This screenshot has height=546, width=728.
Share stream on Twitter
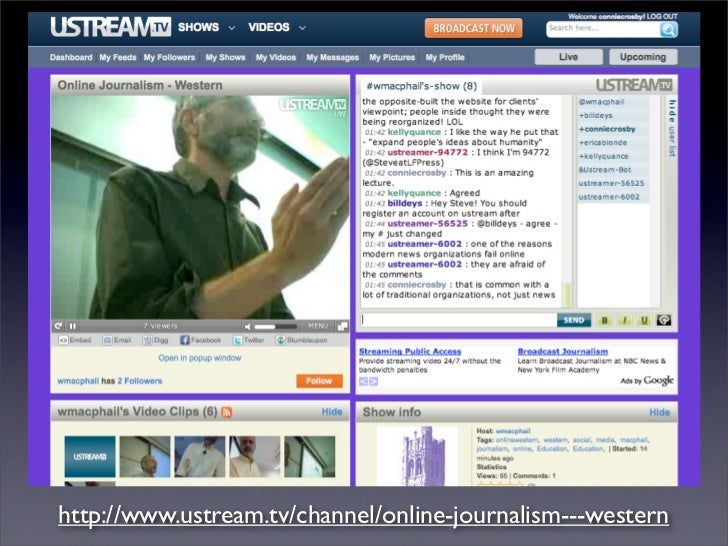(x=248, y=340)
